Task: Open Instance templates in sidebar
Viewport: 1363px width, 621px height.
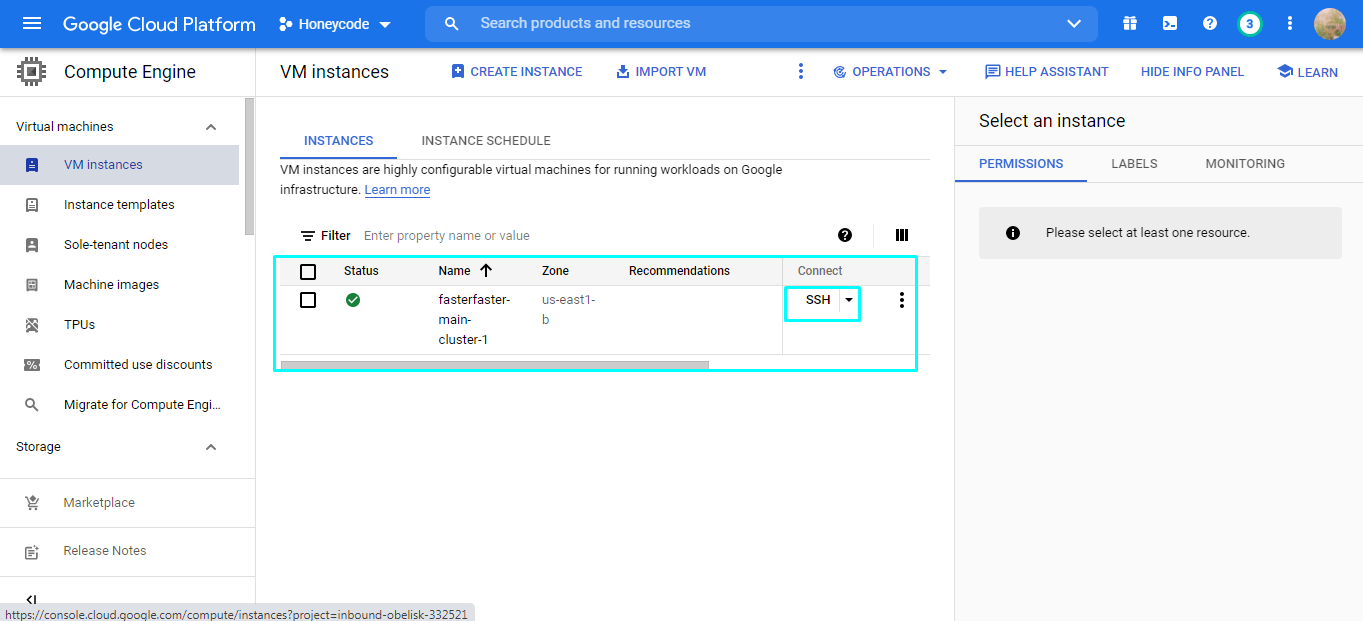Action: (119, 205)
